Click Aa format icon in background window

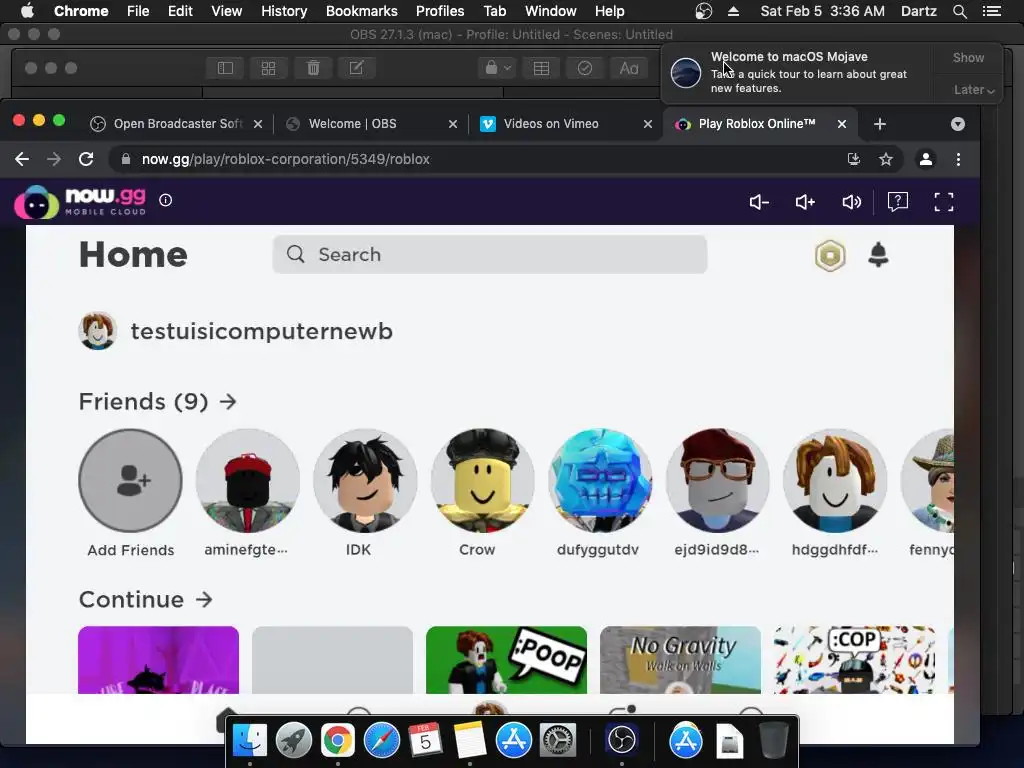tap(628, 68)
